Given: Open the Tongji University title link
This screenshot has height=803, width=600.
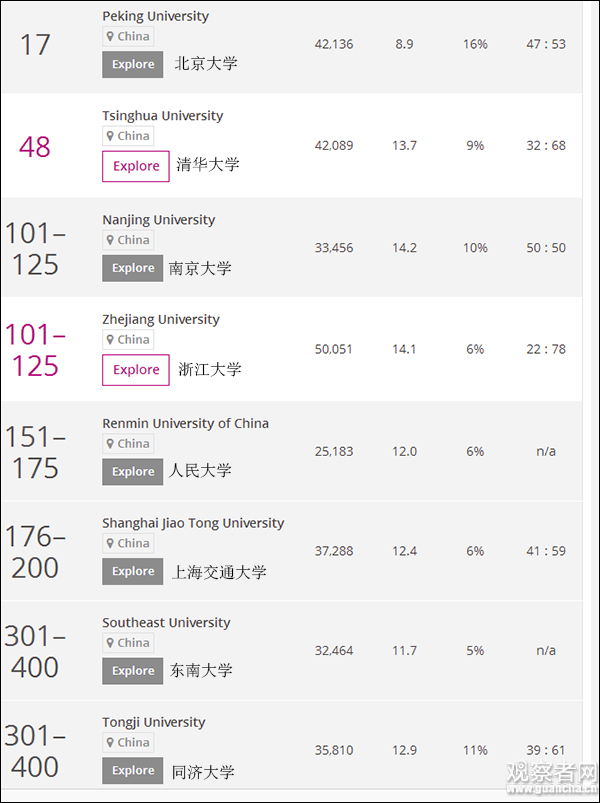Looking at the screenshot, I should pyautogui.click(x=153, y=723).
